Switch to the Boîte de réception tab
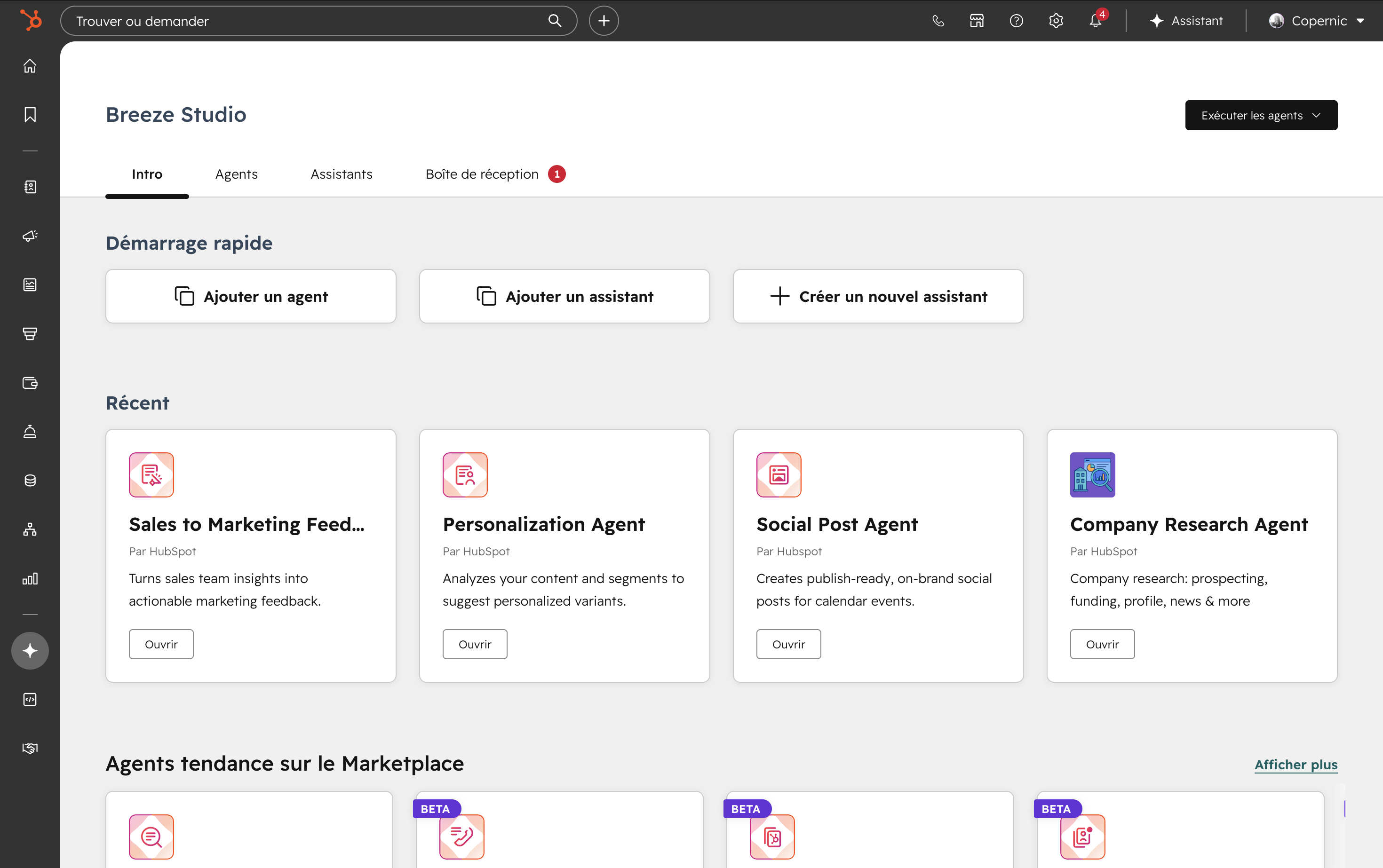The height and width of the screenshot is (868, 1383). tap(495, 174)
